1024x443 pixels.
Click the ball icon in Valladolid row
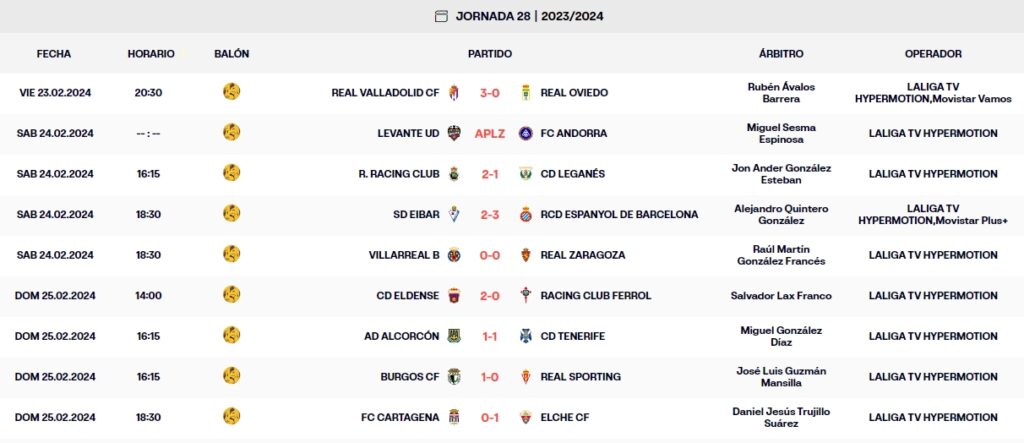[x=232, y=92]
